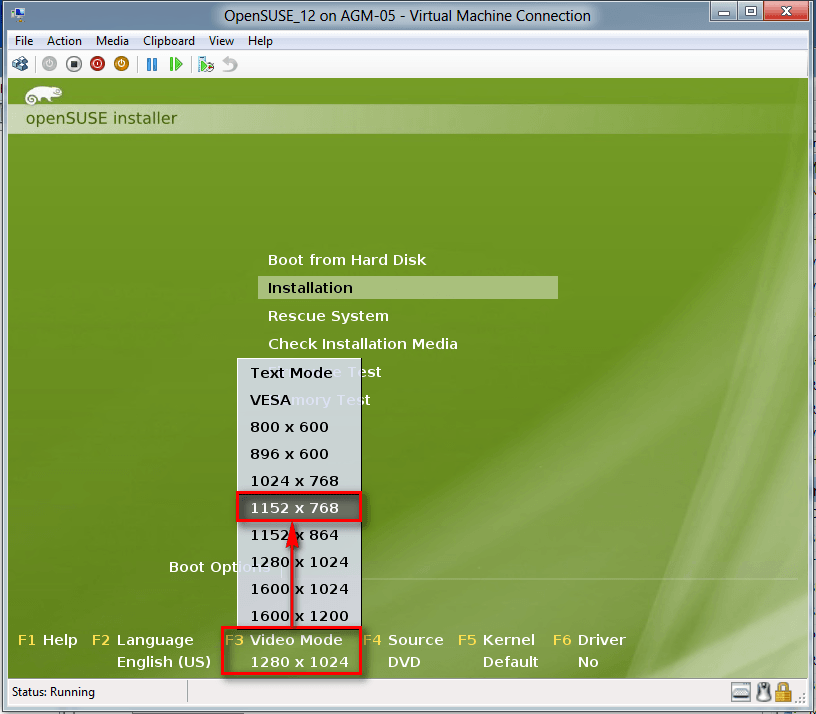Click the Turn Off VM stop icon
The width and height of the screenshot is (816, 714).
(73, 64)
